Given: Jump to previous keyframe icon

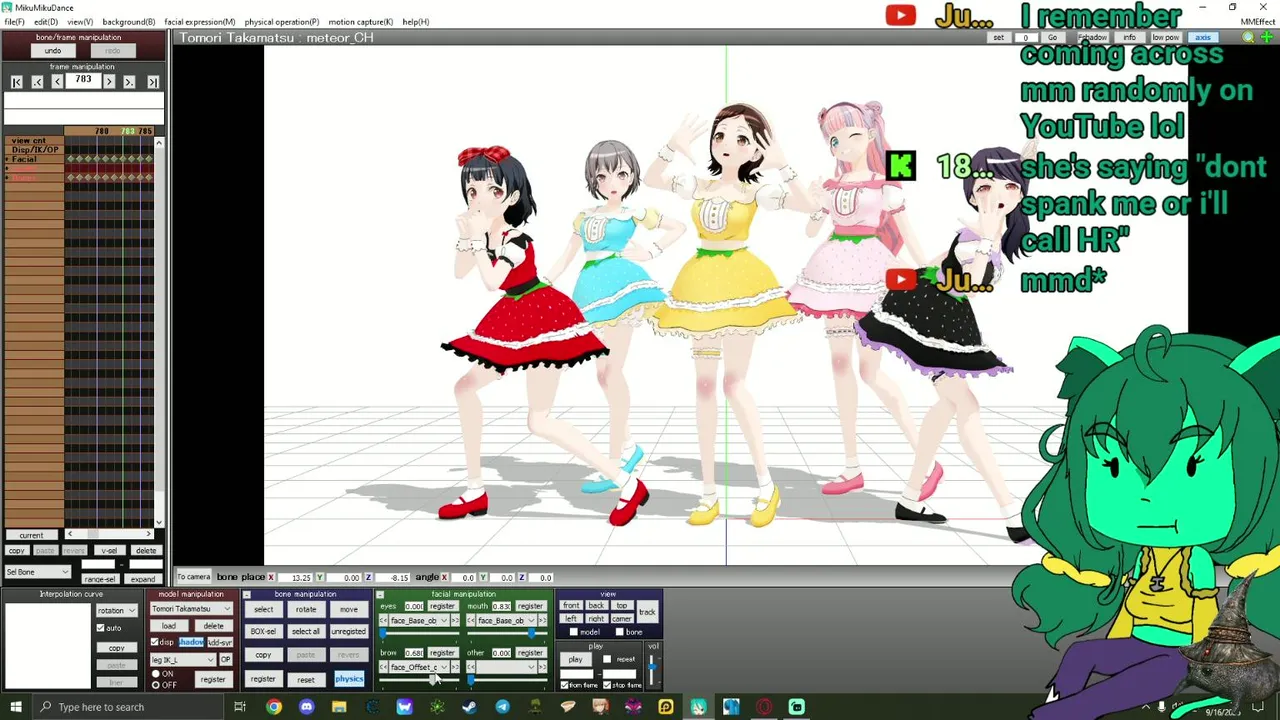Looking at the screenshot, I should (x=37, y=82).
